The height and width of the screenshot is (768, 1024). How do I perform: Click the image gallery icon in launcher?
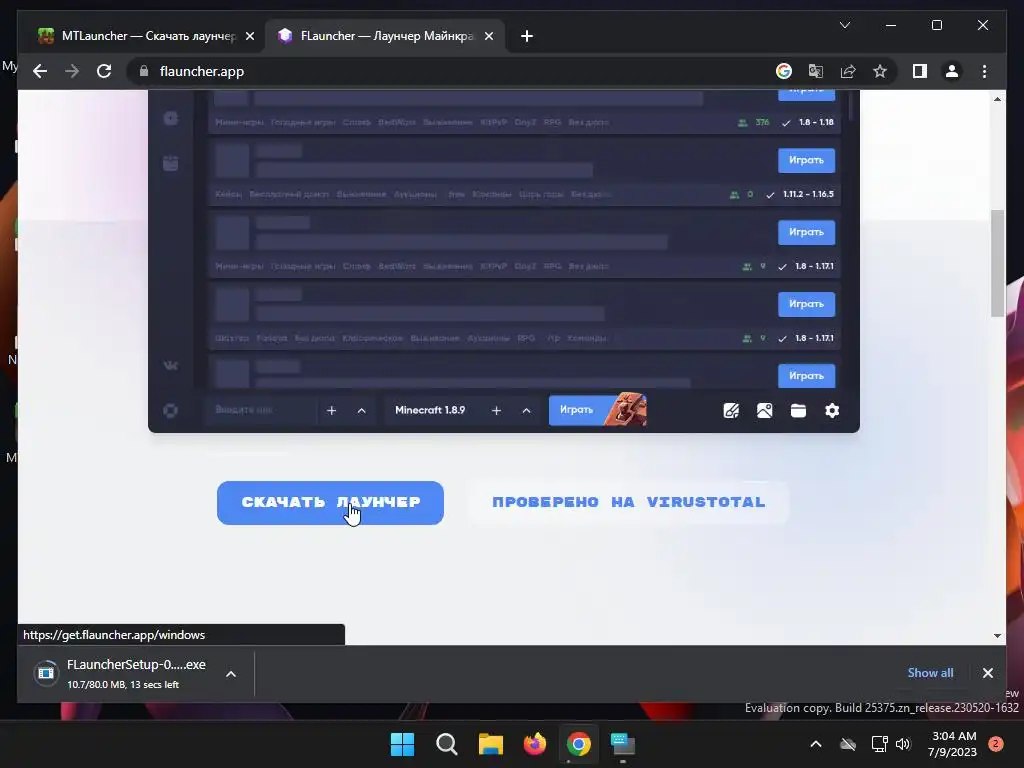click(764, 410)
